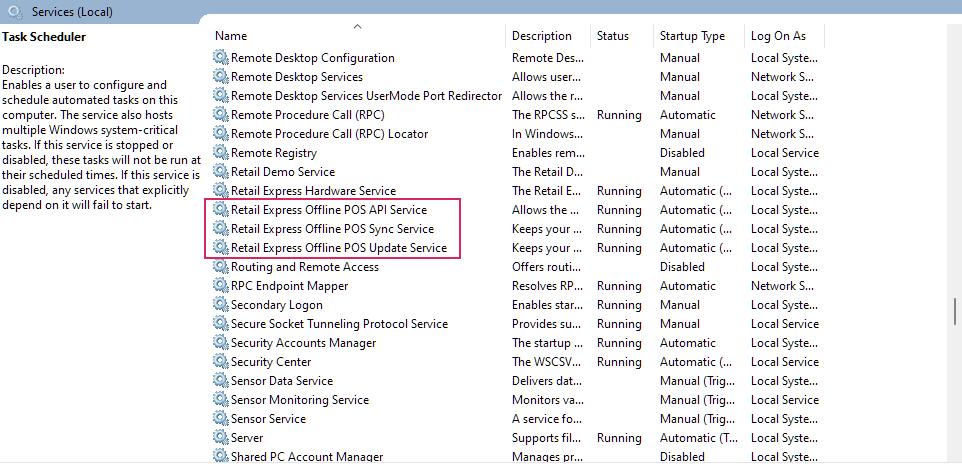The width and height of the screenshot is (962, 464).
Task: Sort by the Log On As column header
Action: (779, 36)
